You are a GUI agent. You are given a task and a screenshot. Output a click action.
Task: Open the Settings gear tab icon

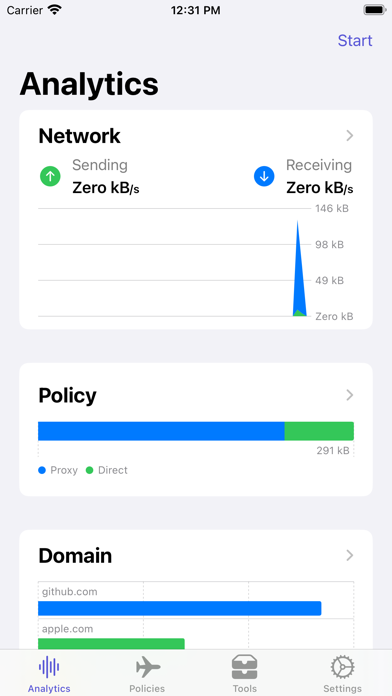pyautogui.click(x=342, y=667)
